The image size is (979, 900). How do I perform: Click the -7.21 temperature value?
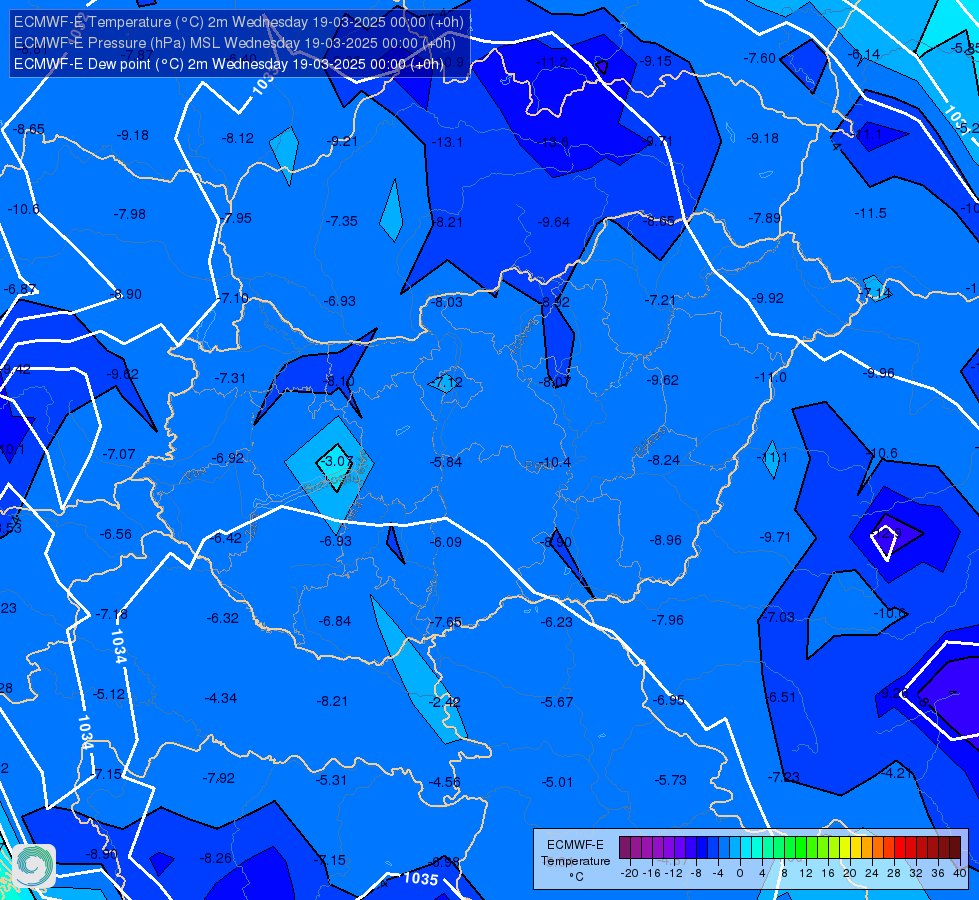point(660,300)
